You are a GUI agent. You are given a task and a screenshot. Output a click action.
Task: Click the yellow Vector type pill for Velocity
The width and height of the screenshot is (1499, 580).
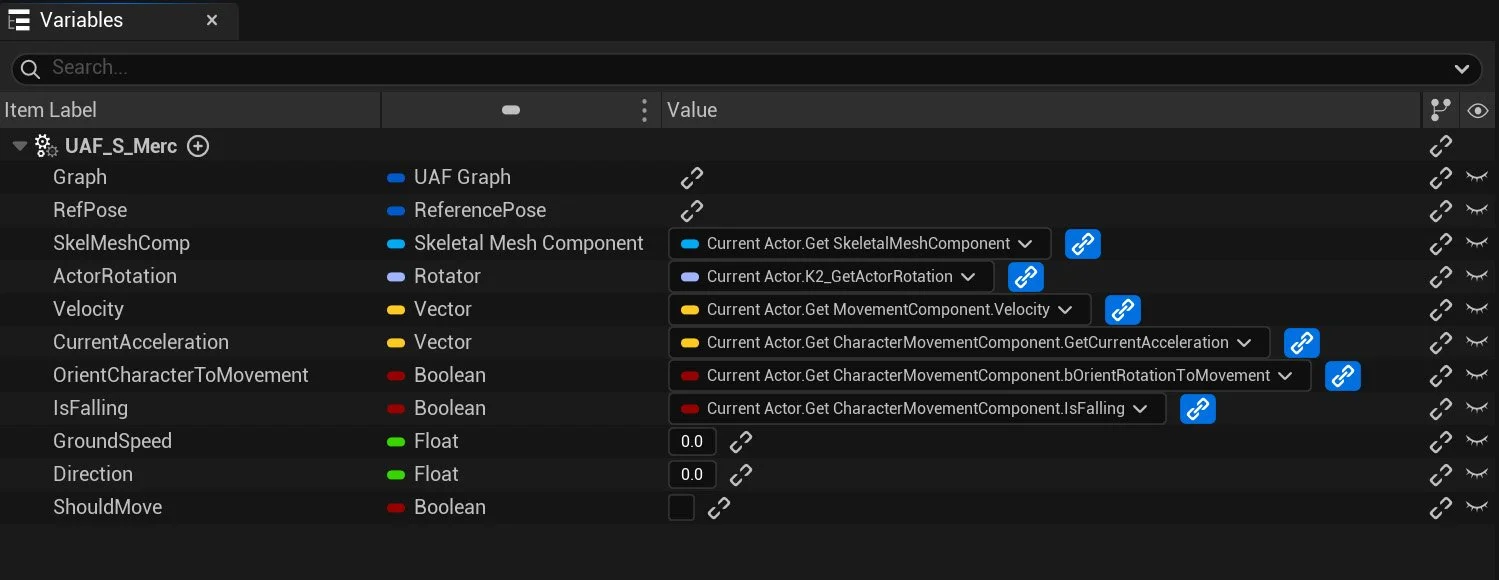pos(396,310)
